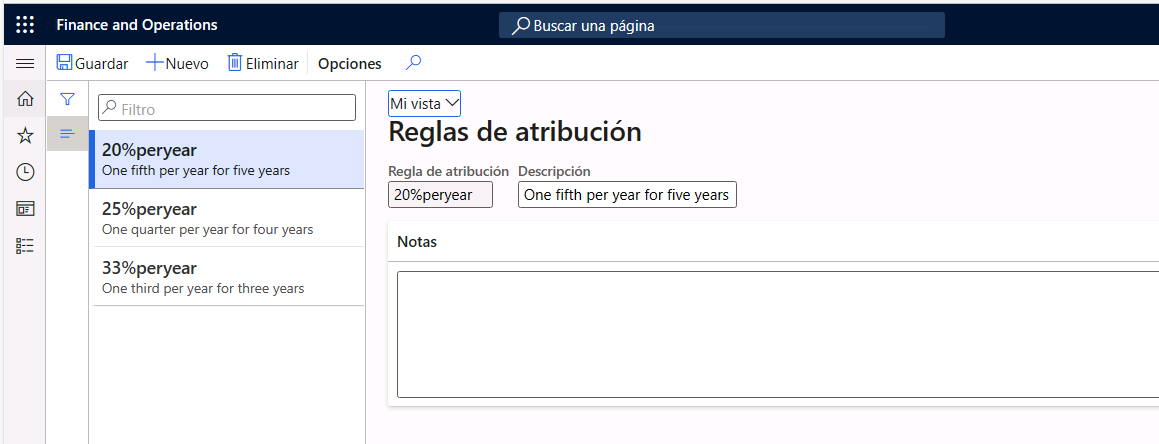The height and width of the screenshot is (444, 1159).
Task: Open the app launcher waffle icon
Action: (24, 24)
